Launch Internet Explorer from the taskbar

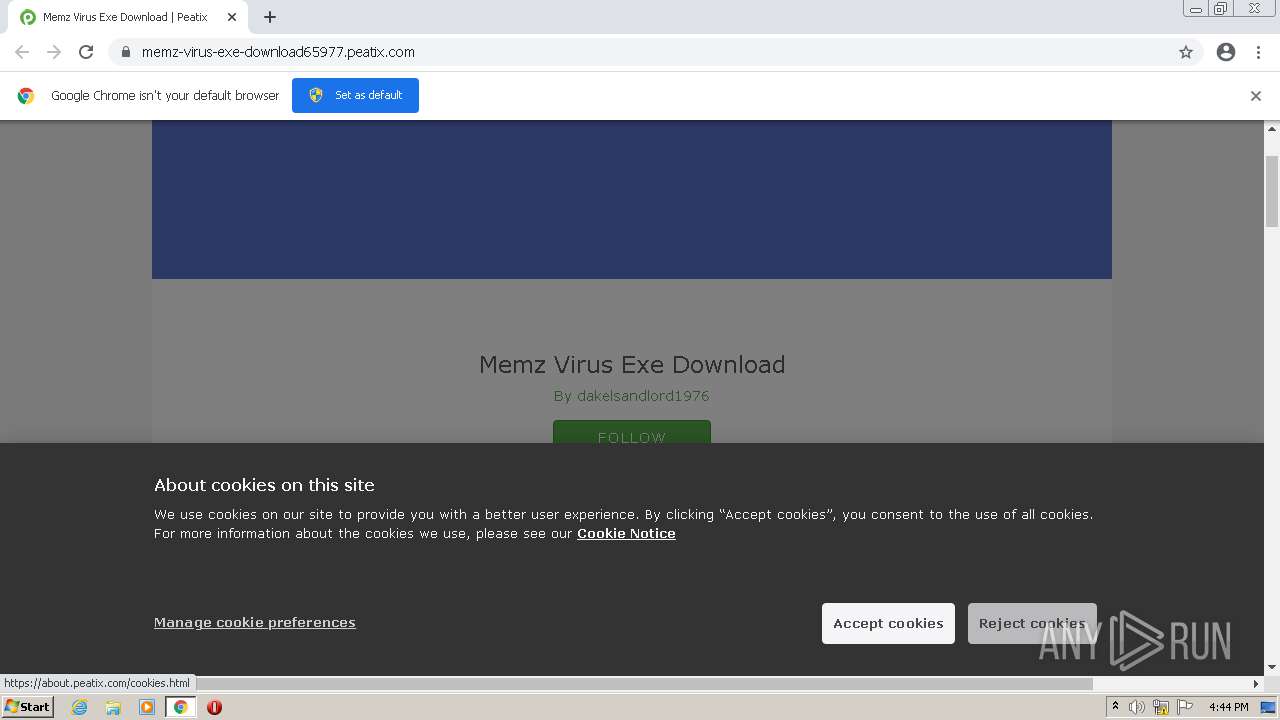coord(80,707)
